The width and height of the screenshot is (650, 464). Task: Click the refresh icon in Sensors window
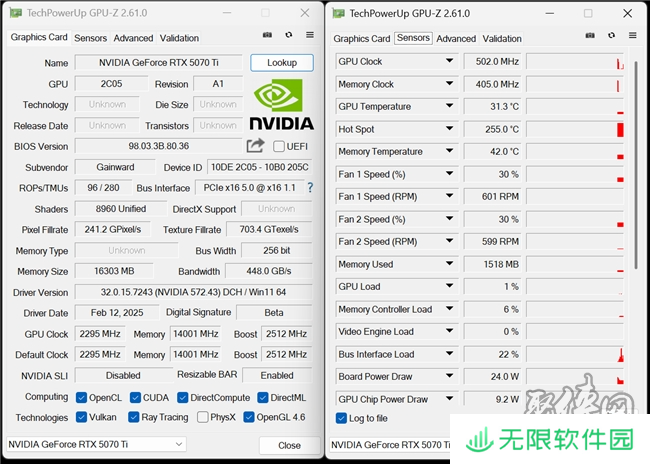[x=611, y=36]
